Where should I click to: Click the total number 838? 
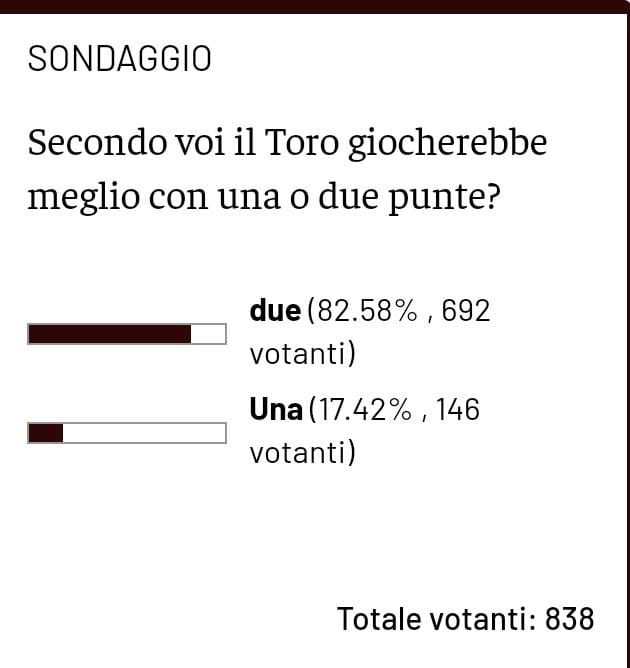tap(570, 619)
